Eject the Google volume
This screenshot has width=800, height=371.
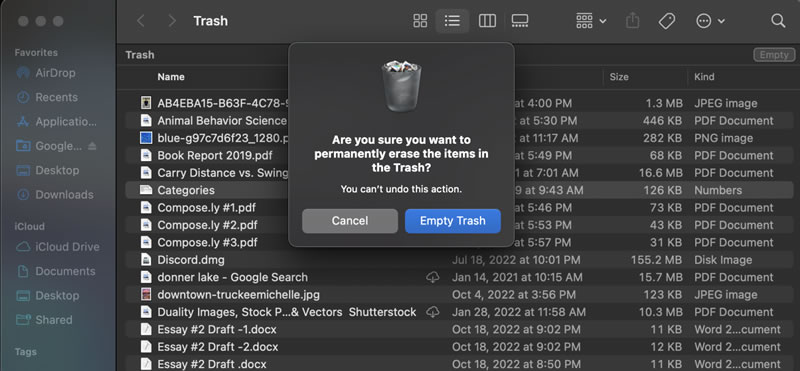(x=92, y=146)
